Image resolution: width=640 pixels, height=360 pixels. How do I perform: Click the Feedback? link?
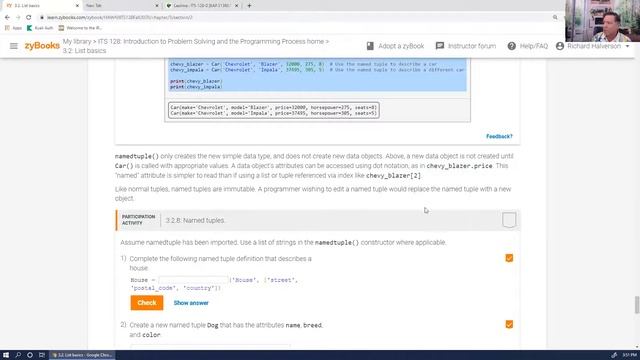pos(499,136)
